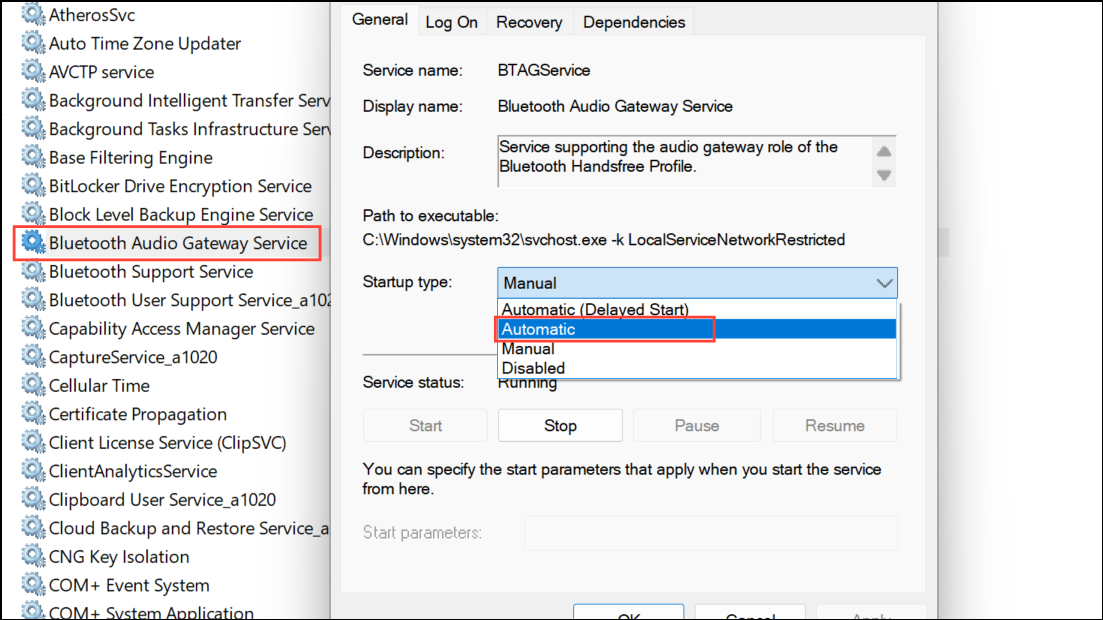Screen dimensions: 1103x620
Task: Click the BitLocker Drive Encryption Service icon
Action: pyautogui.click(x=32, y=185)
